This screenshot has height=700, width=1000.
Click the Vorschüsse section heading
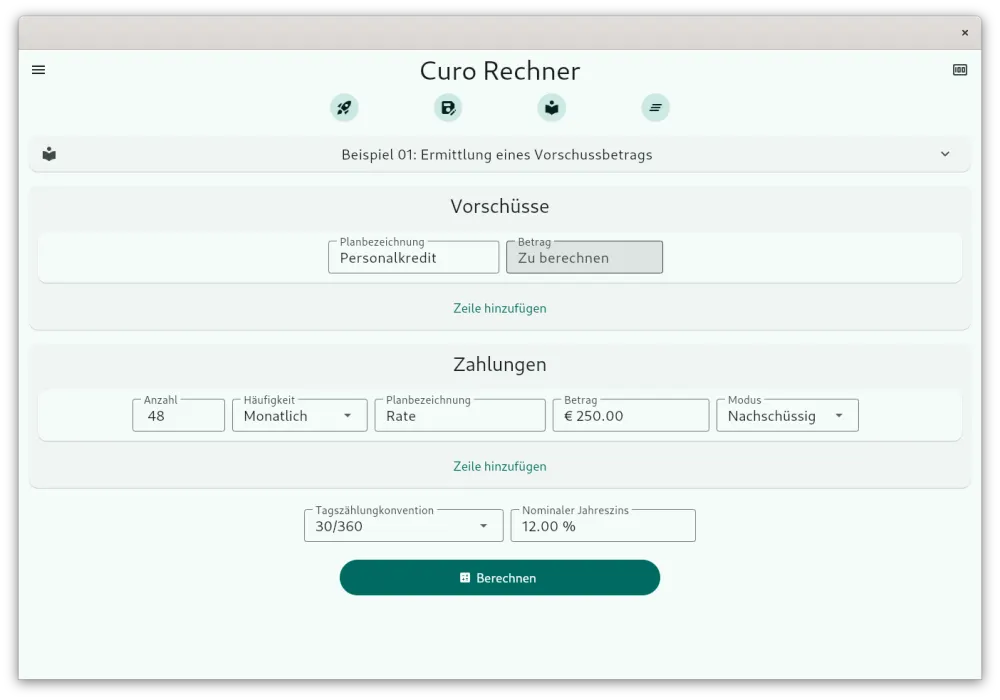500,206
